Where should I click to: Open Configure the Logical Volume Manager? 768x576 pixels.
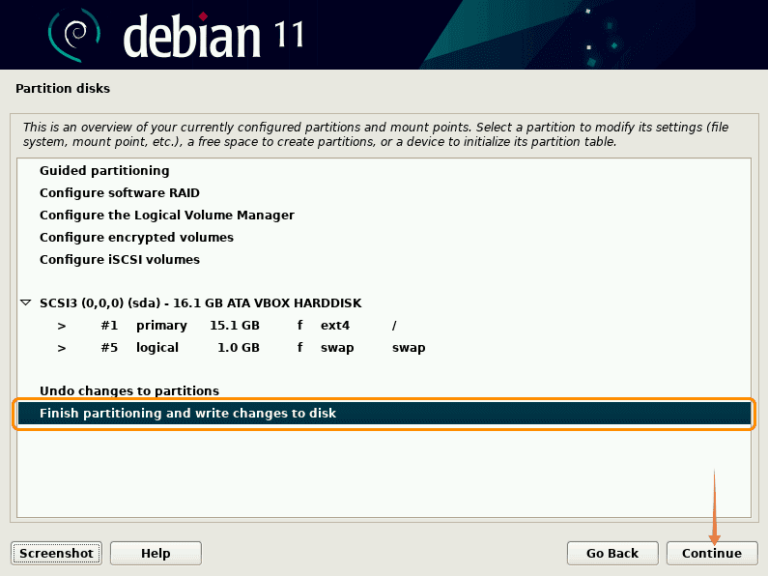point(166,215)
